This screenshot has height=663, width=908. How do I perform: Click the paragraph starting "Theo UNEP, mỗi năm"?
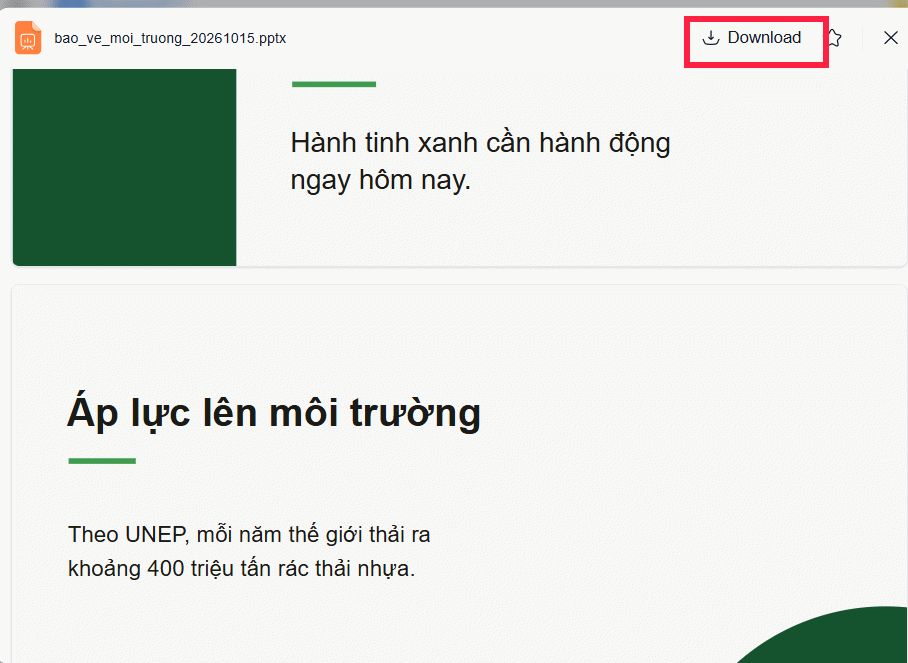249,551
